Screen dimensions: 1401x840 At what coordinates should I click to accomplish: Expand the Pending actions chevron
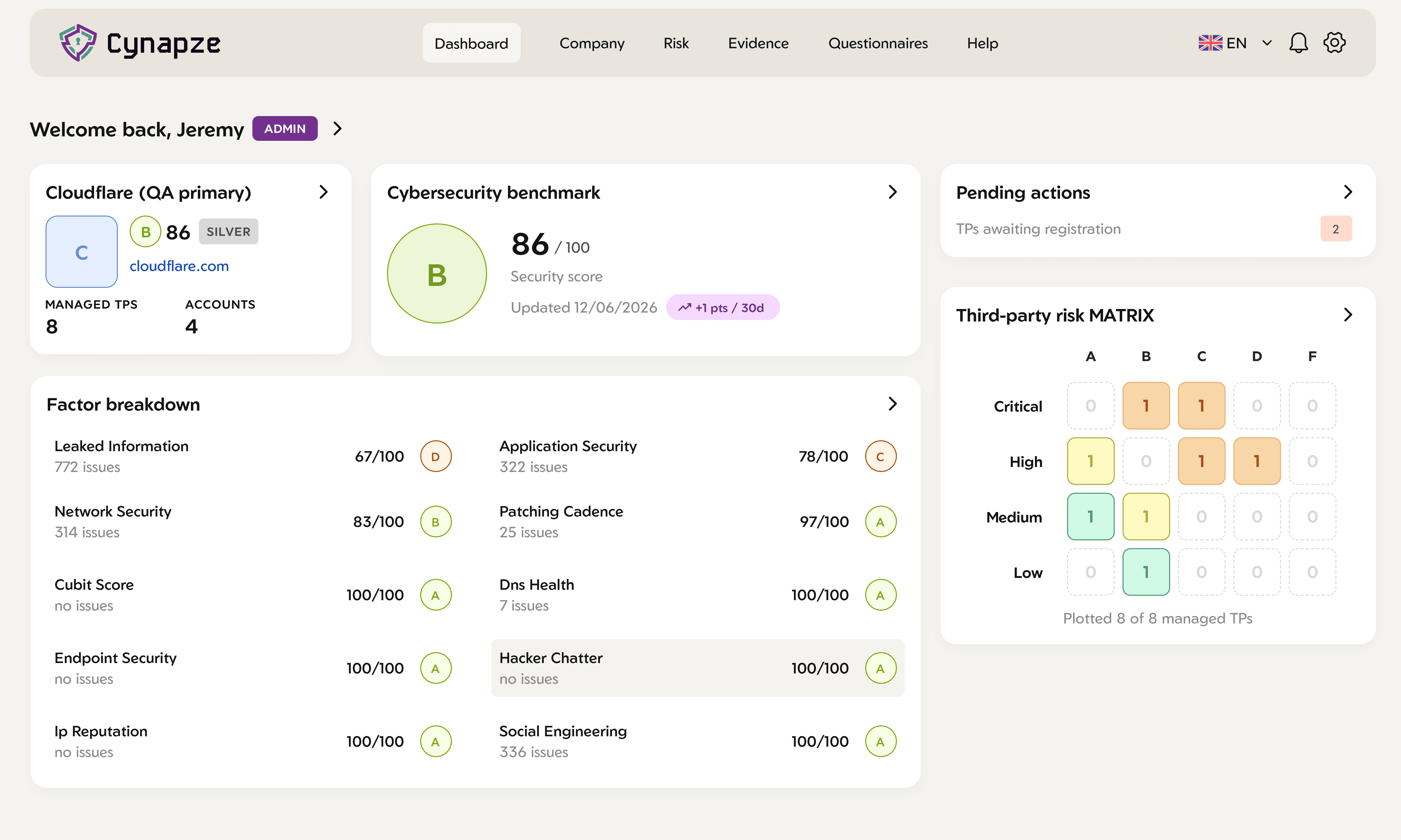tap(1348, 192)
